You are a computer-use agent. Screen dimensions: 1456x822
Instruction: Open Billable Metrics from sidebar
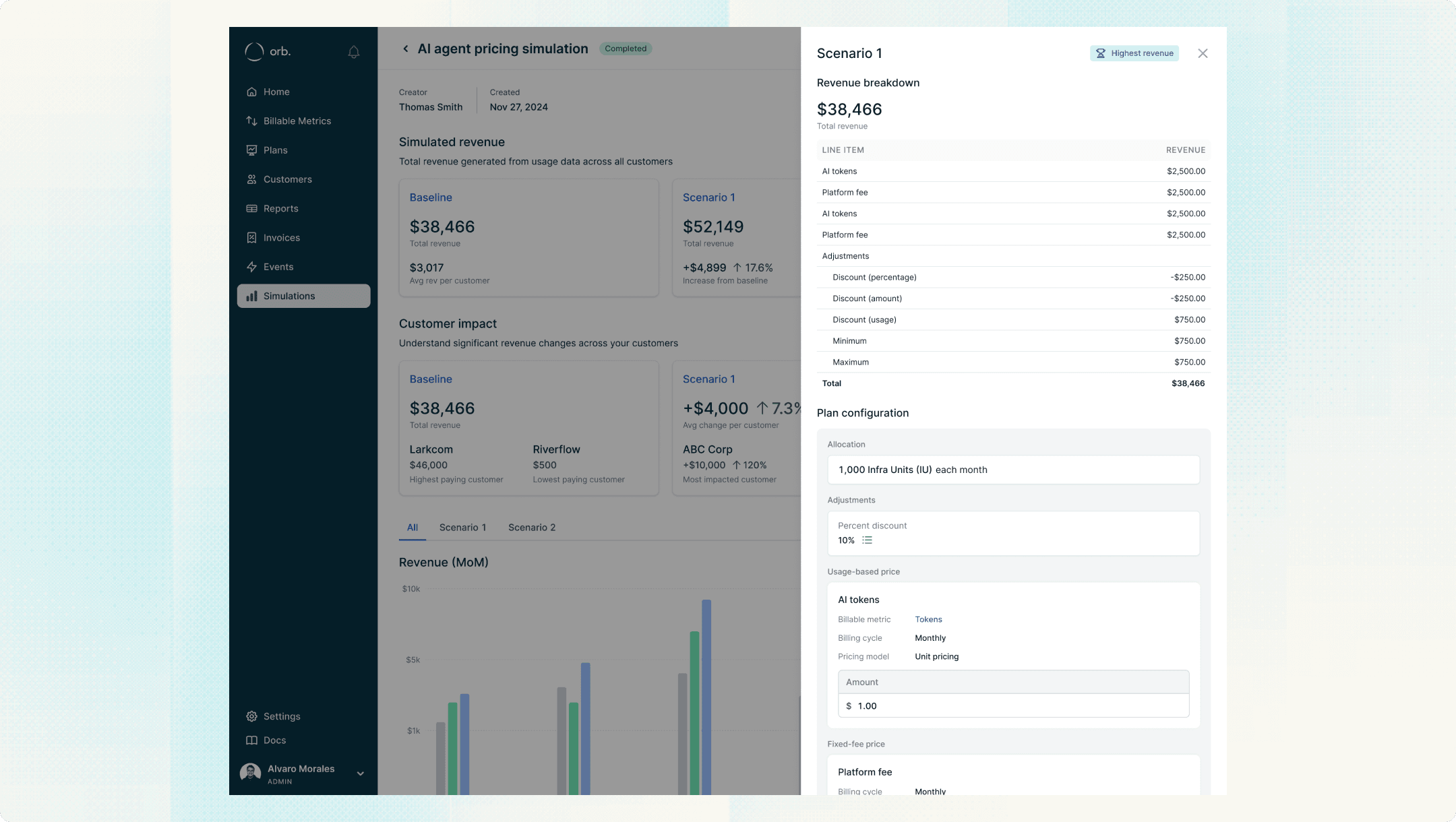point(297,121)
